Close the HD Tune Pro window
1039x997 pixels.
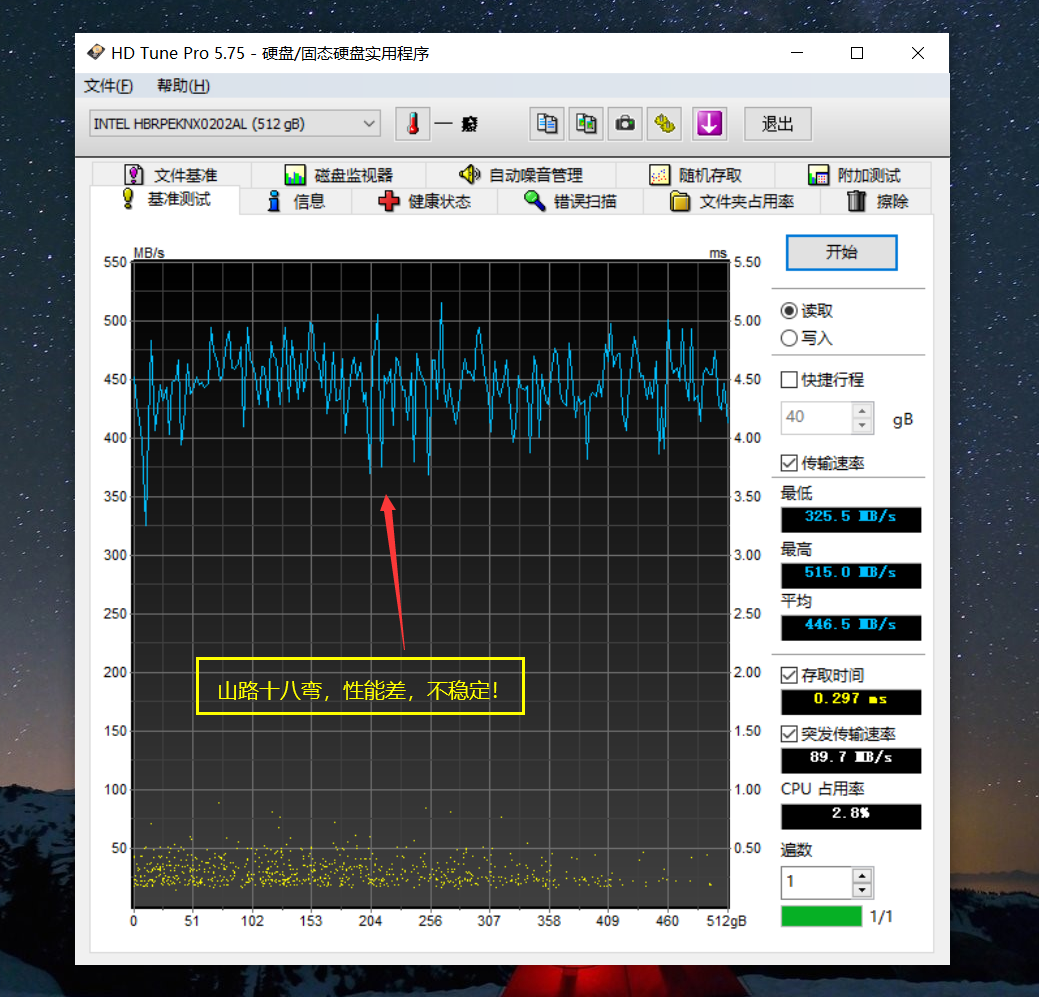pyautogui.click(x=918, y=53)
